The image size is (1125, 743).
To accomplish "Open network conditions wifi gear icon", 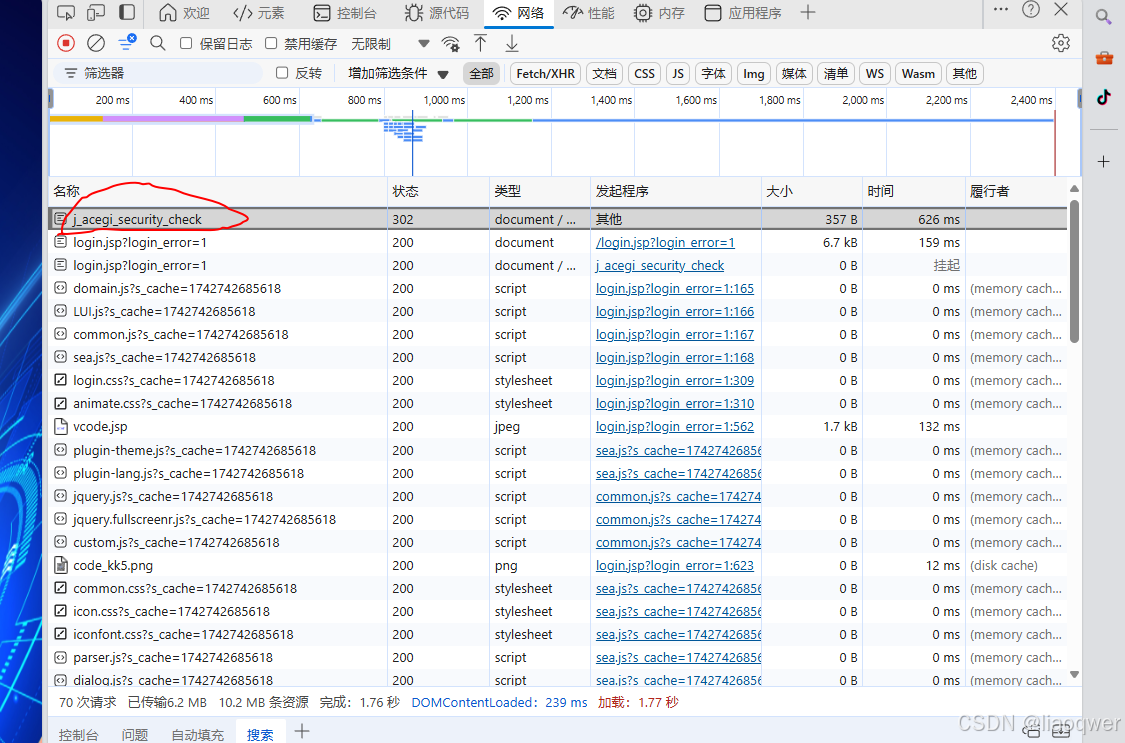I will (x=451, y=44).
